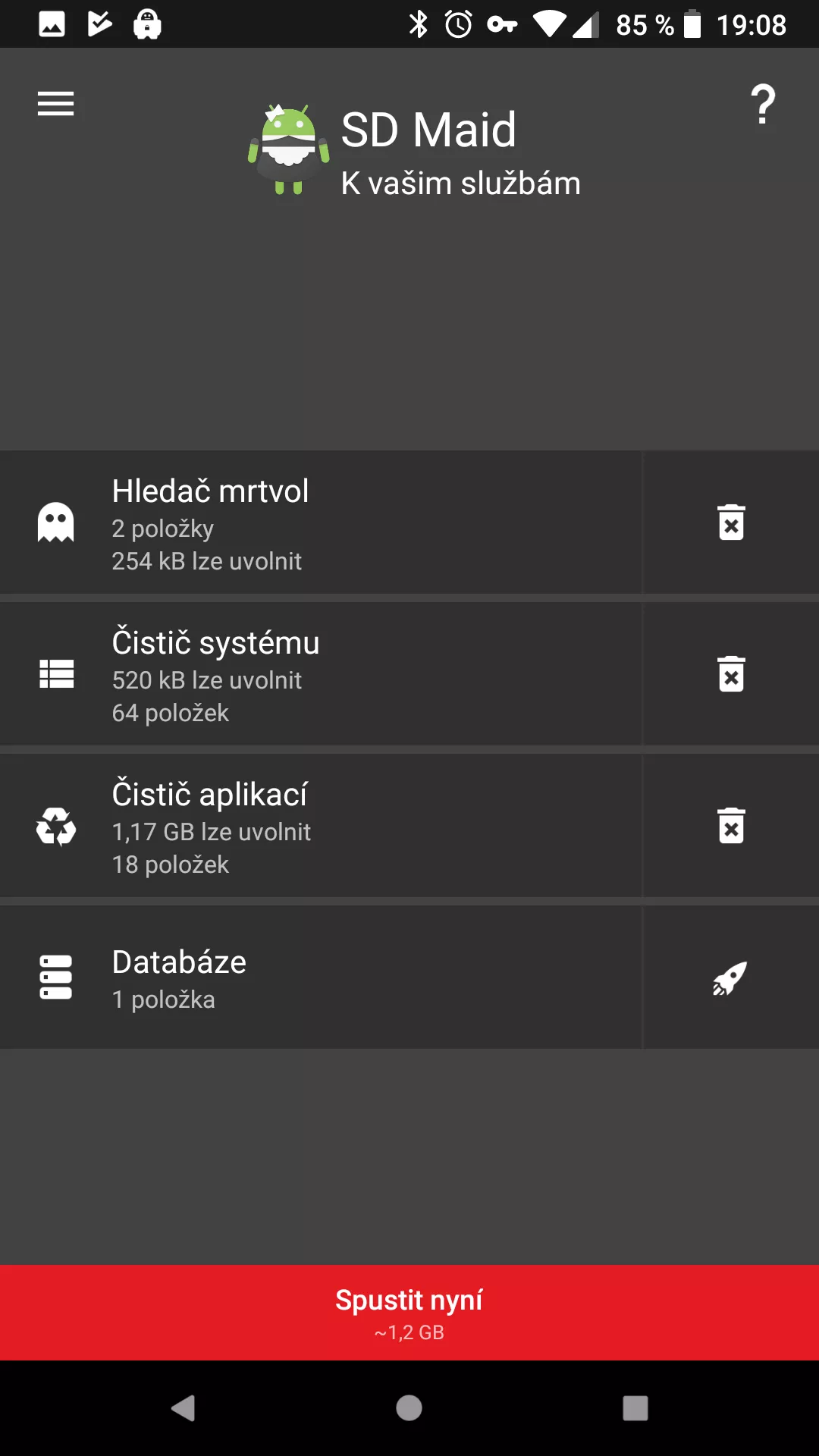The height and width of the screenshot is (1456, 819).
Task: Open the hamburger navigation menu
Action: pyautogui.click(x=55, y=104)
